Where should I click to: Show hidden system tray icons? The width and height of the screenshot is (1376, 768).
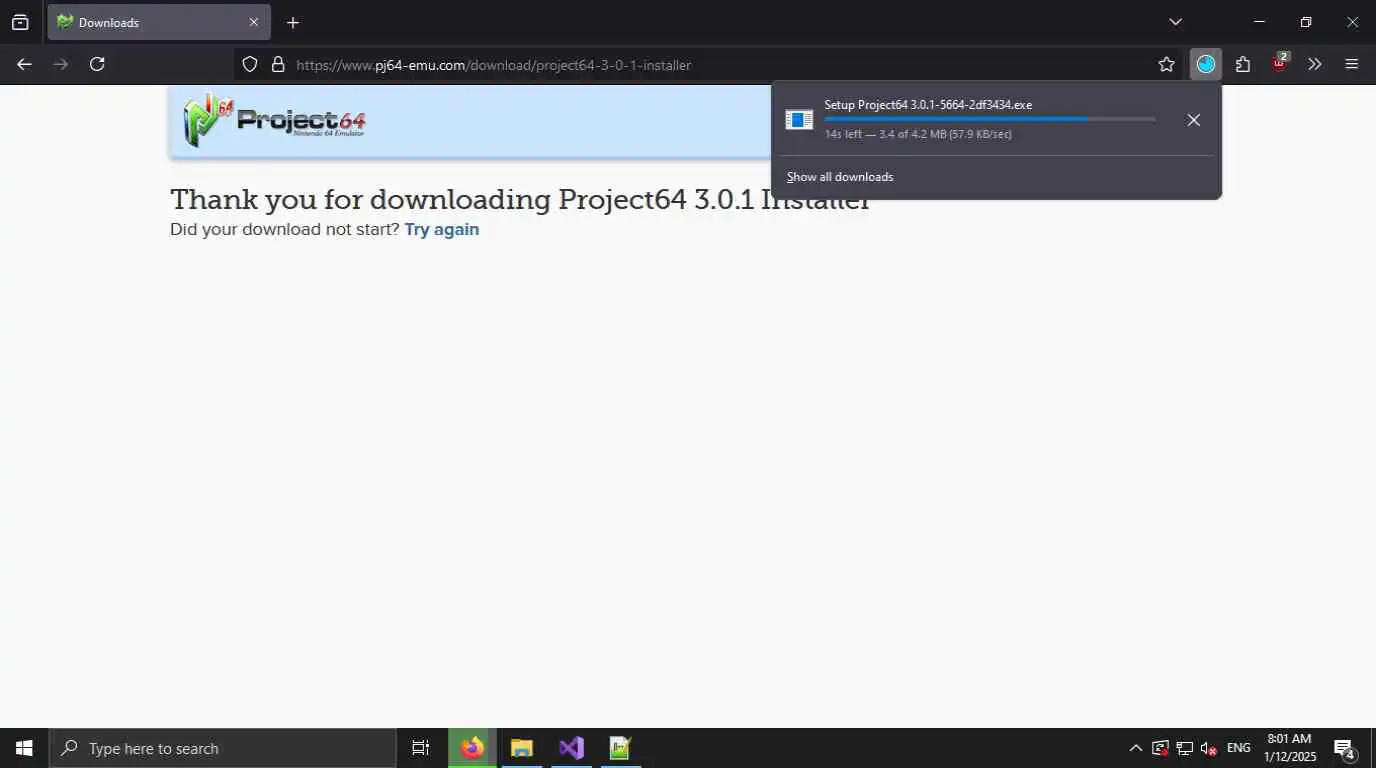pyautogui.click(x=1135, y=748)
